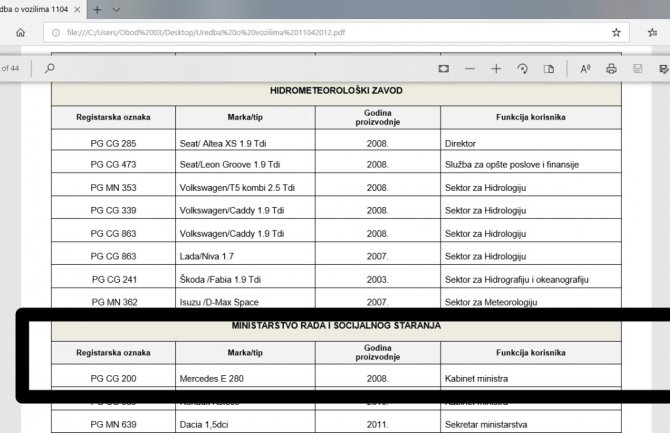Add page to favorites with star icon

(616, 32)
